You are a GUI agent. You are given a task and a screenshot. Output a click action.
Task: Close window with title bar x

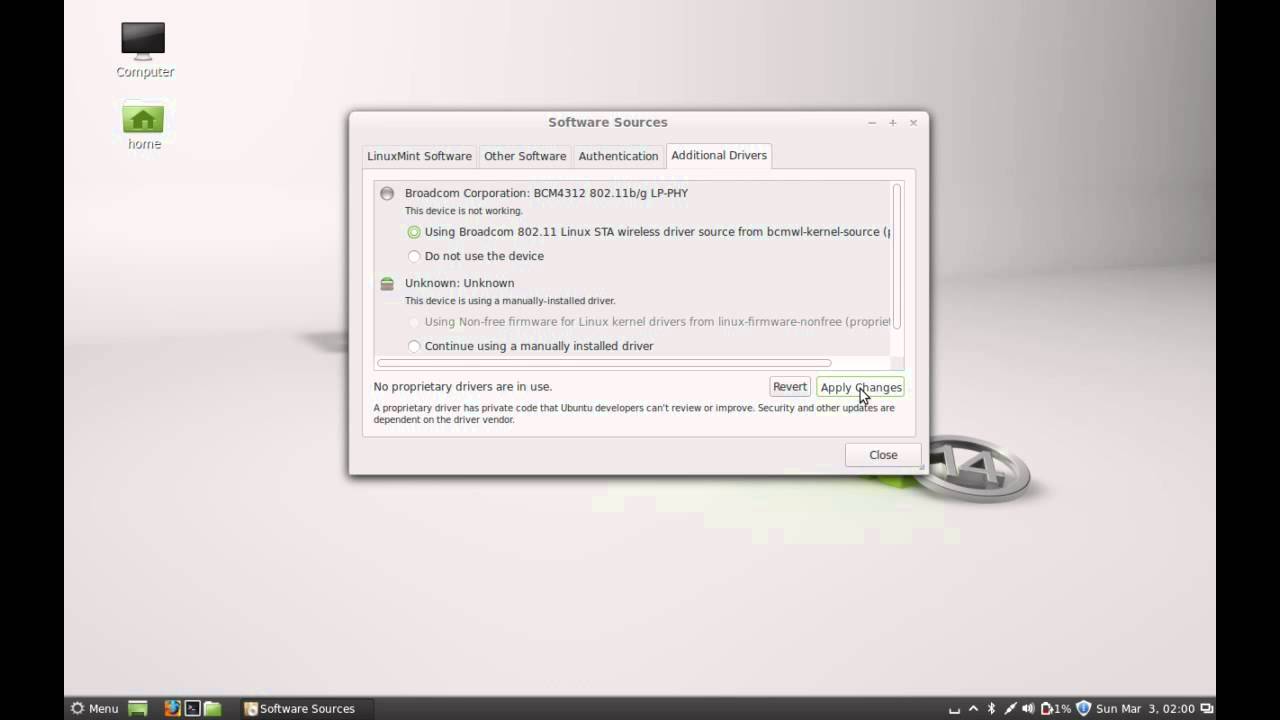pos(913,122)
